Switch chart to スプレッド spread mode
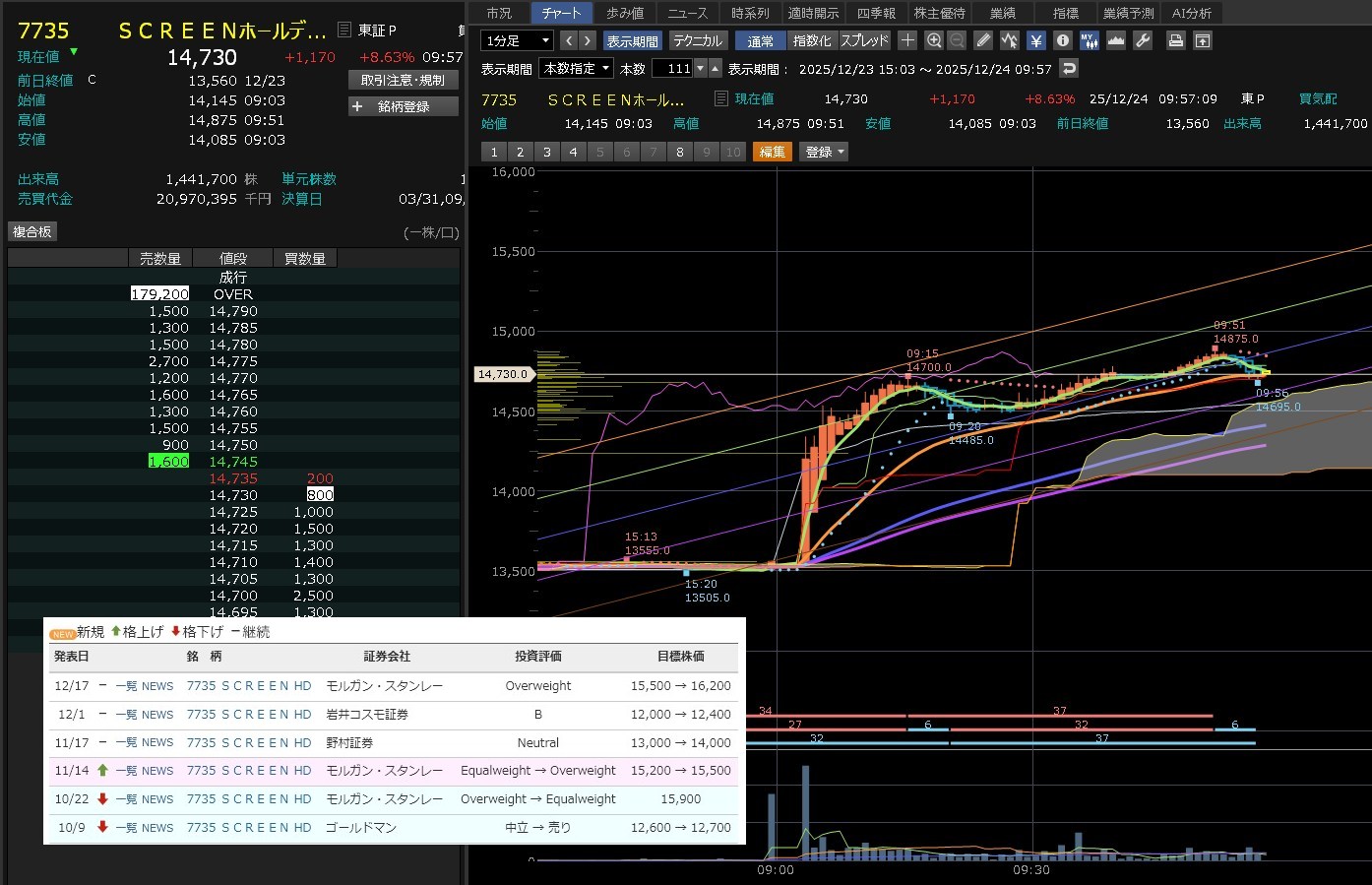The width and height of the screenshot is (1372, 885). [864, 40]
